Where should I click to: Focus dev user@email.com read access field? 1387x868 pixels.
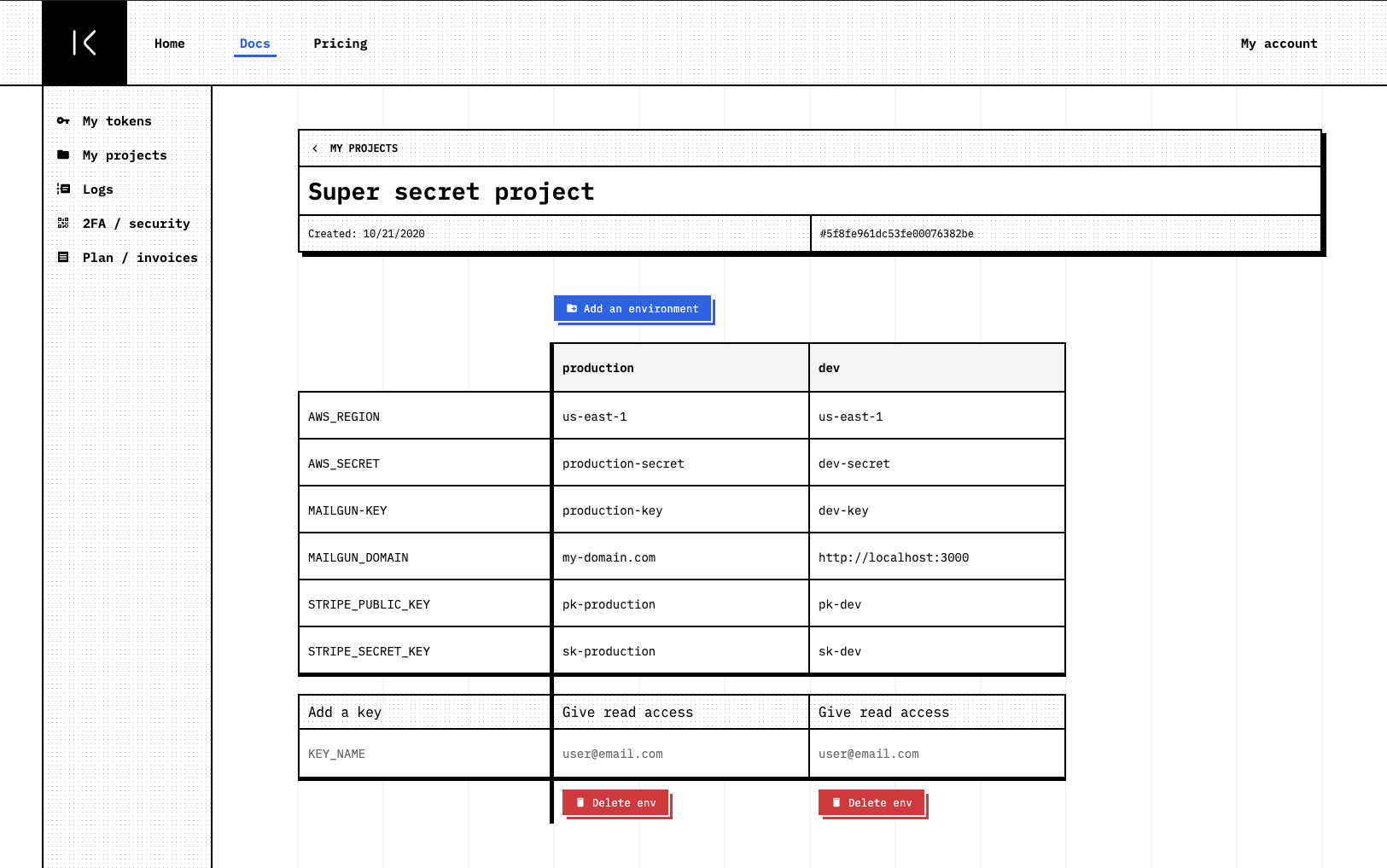point(937,754)
